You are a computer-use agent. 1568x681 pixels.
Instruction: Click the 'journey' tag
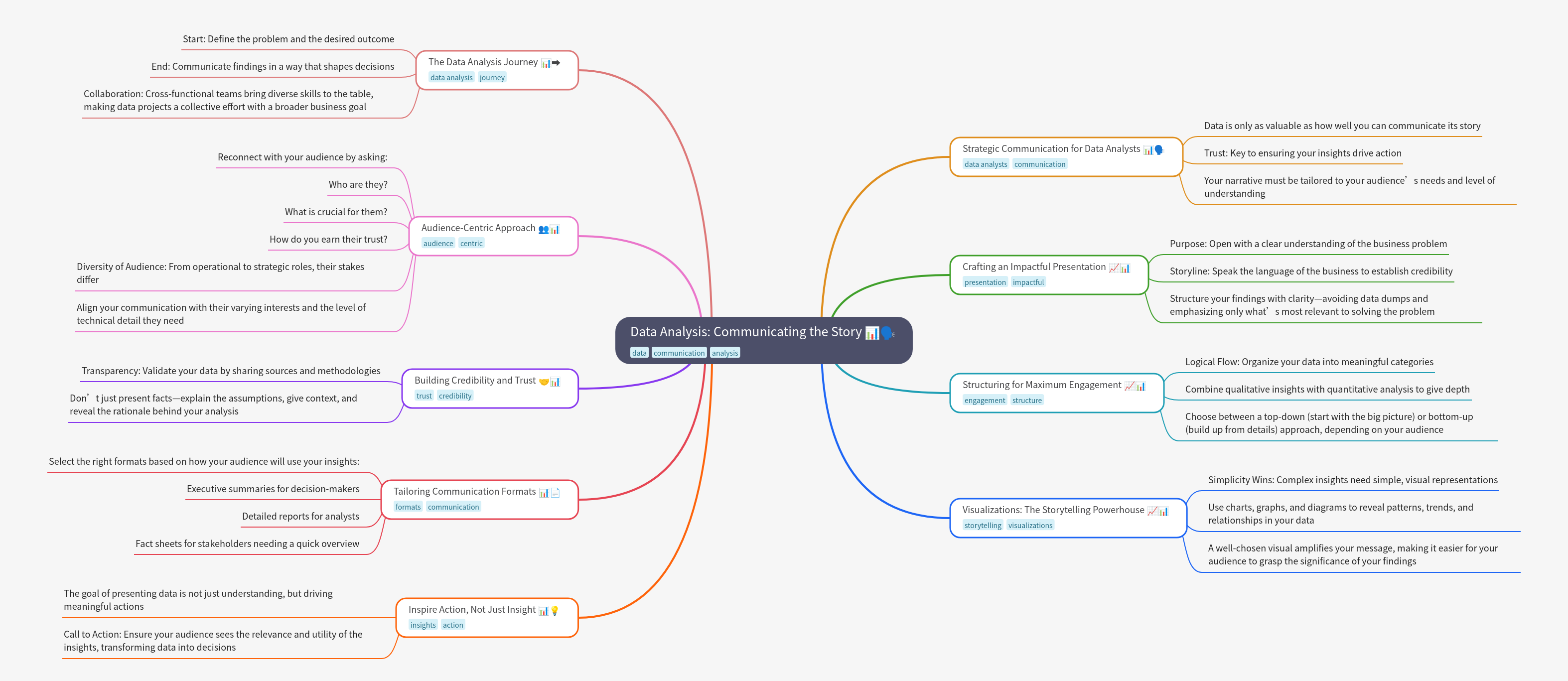492,77
